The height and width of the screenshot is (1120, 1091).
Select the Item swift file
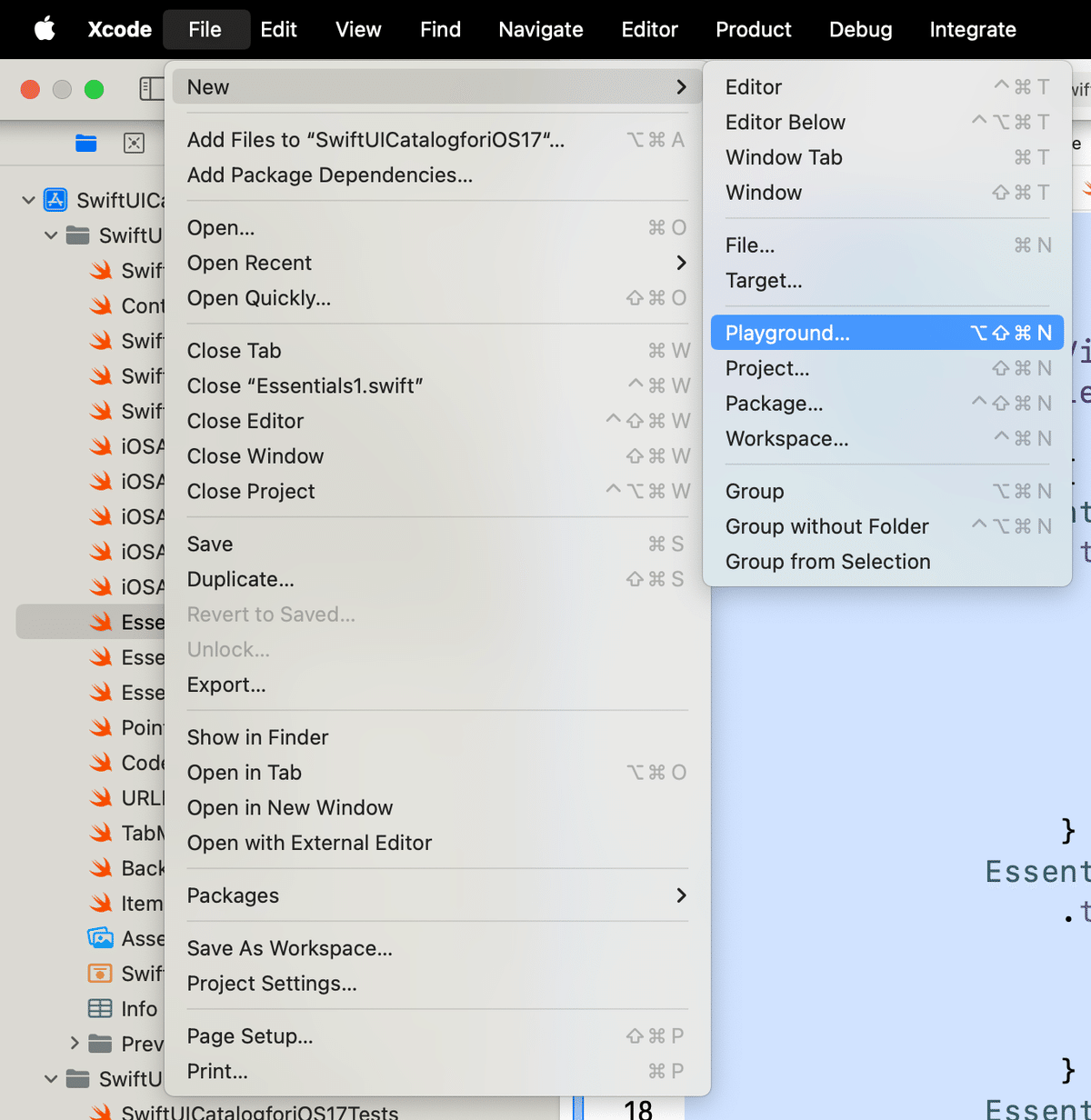(127, 903)
